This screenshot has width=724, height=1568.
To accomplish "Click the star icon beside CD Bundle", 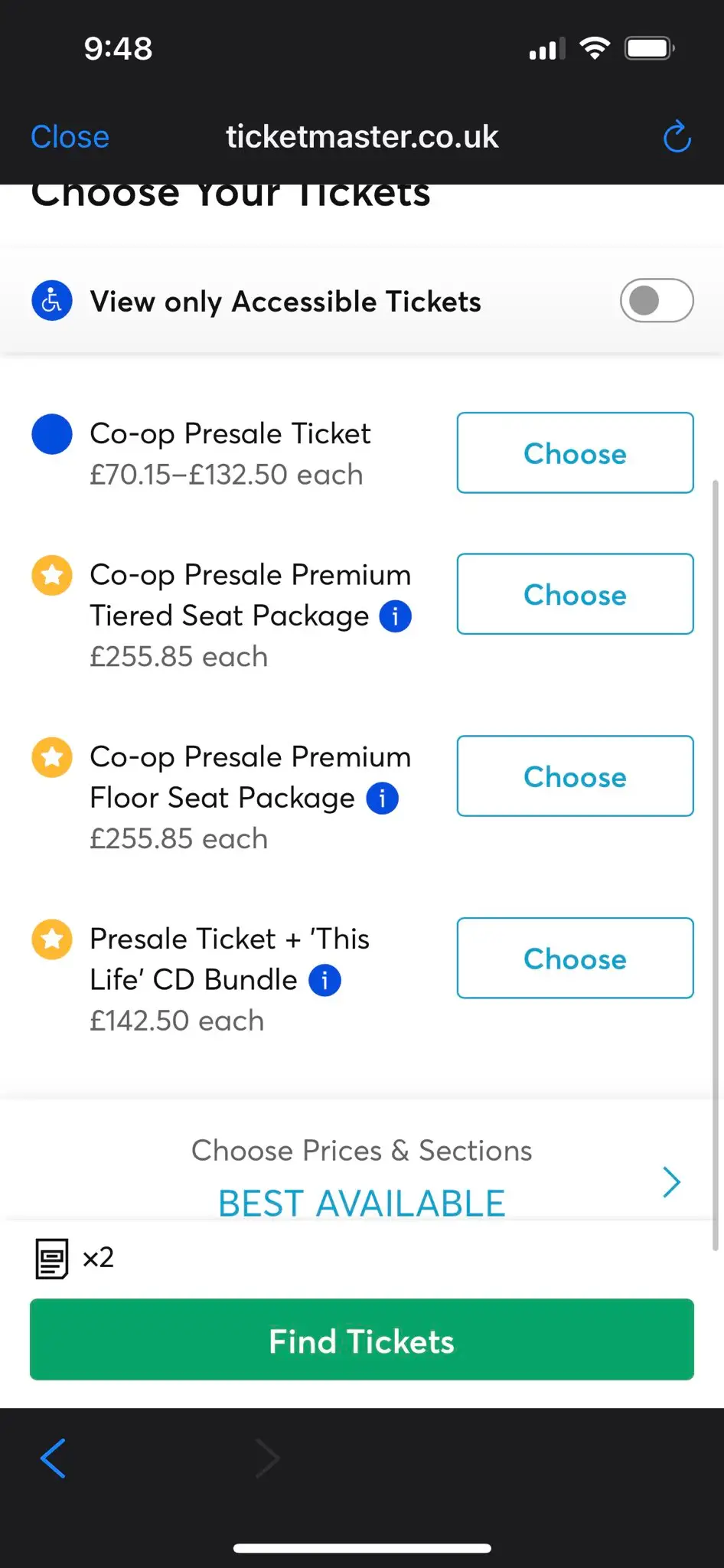I will tap(52, 939).
